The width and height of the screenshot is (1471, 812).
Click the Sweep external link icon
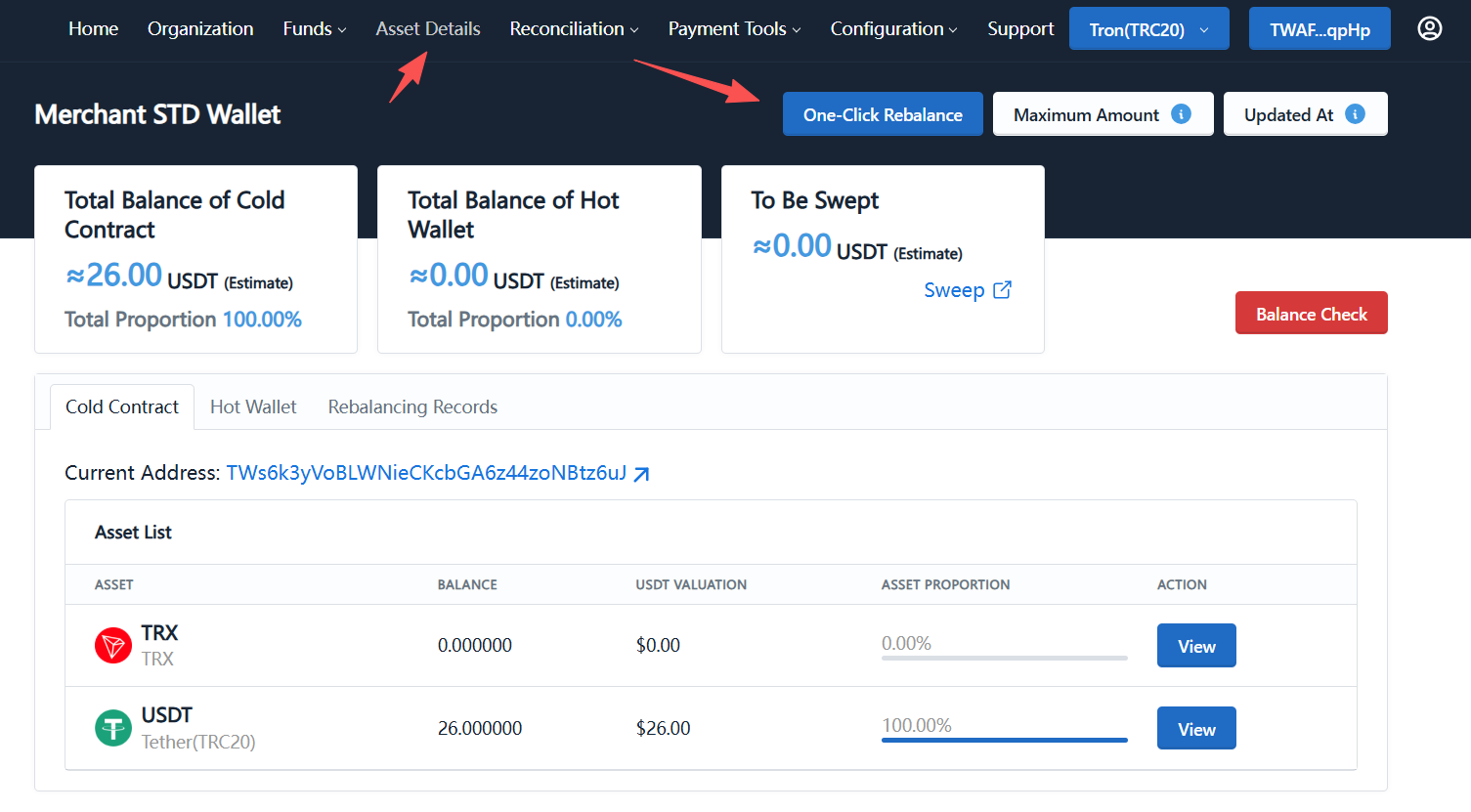pos(1002,290)
